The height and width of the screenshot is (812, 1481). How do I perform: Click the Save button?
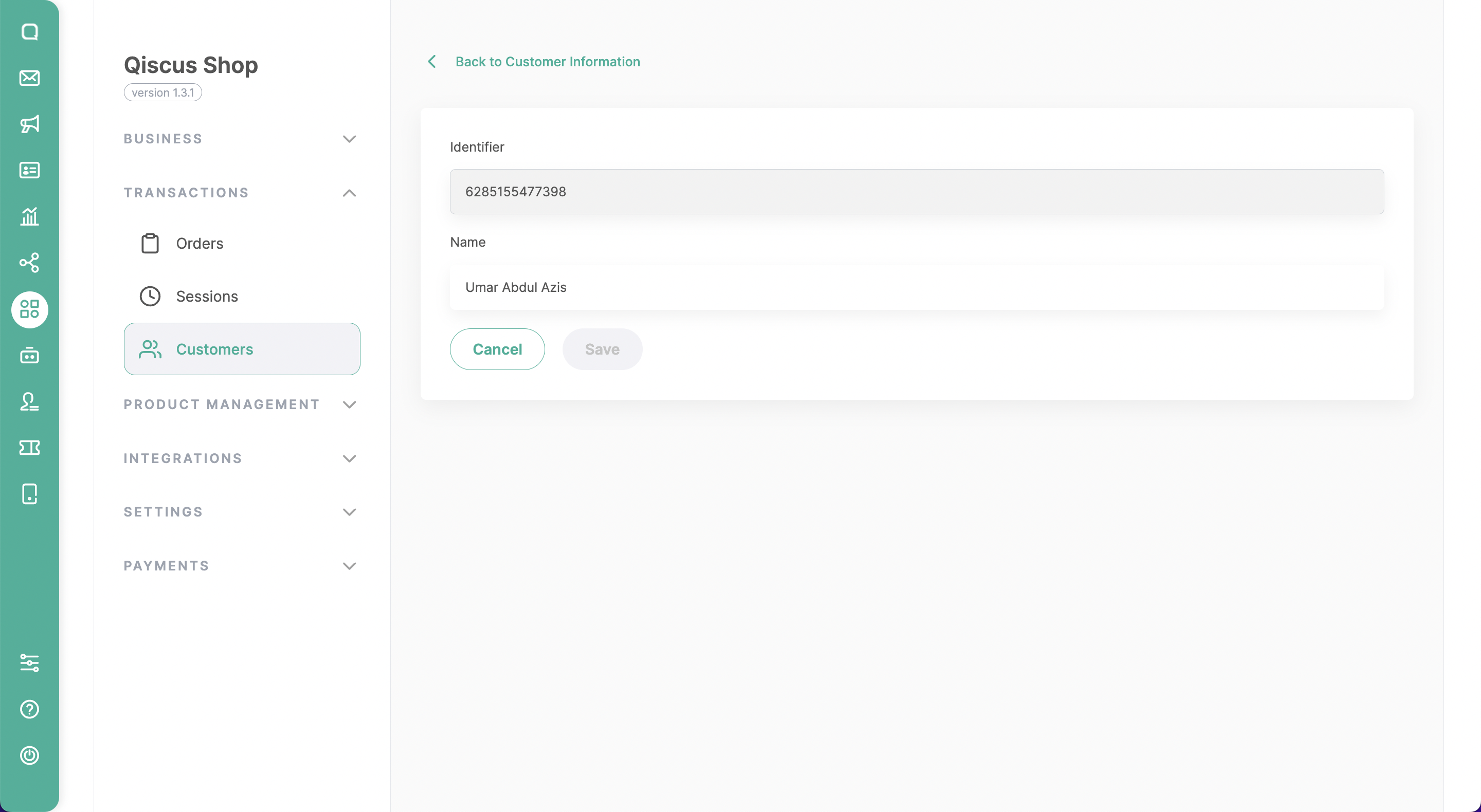(x=602, y=349)
